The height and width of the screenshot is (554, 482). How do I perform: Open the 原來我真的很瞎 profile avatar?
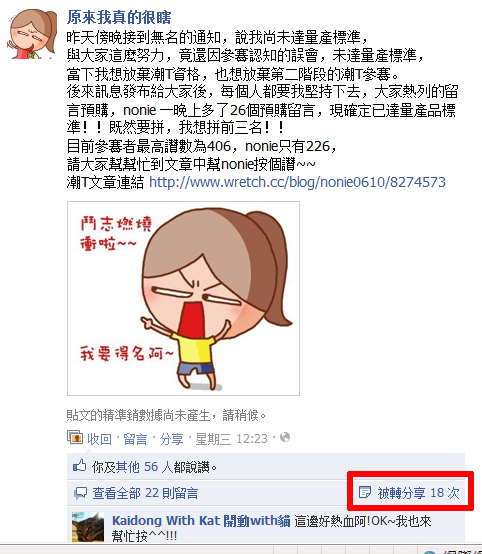click(32, 34)
